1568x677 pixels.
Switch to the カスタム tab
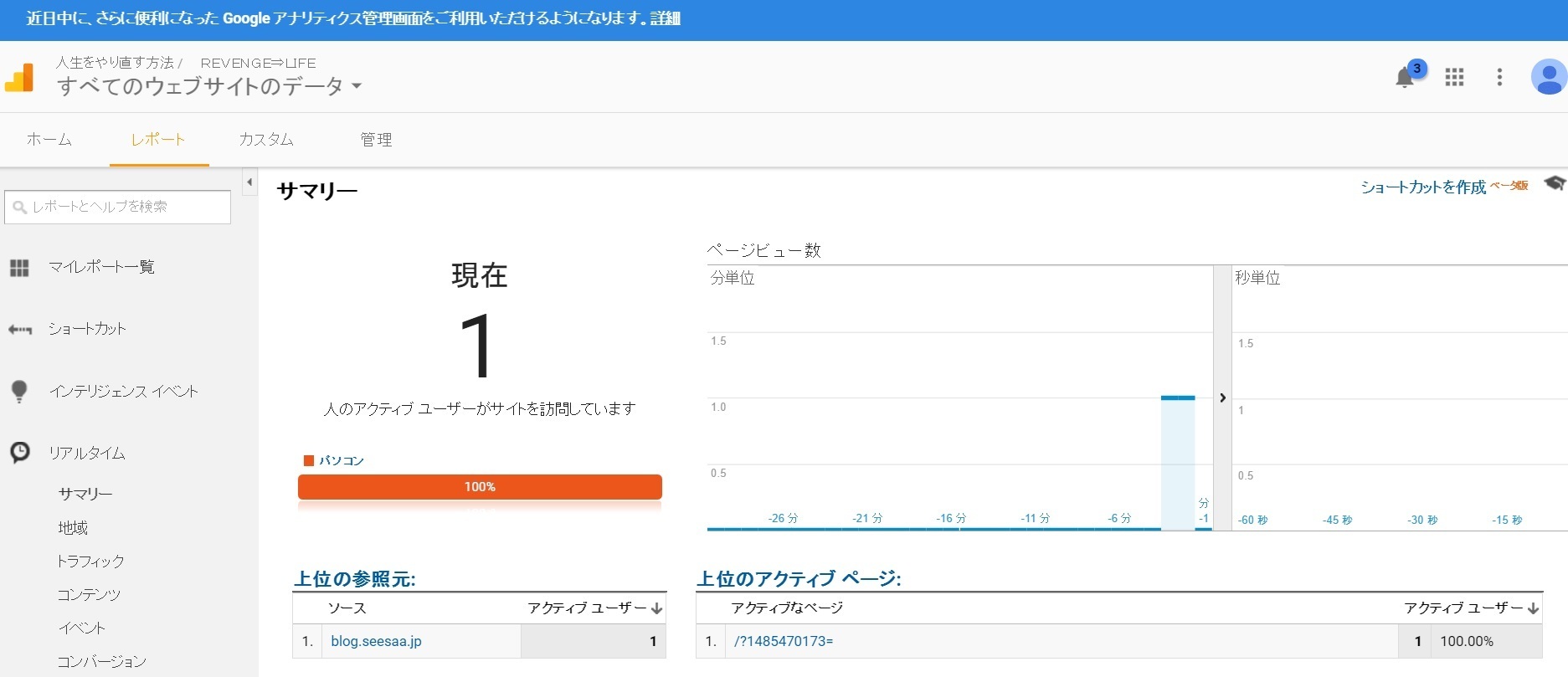(x=266, y=140)
